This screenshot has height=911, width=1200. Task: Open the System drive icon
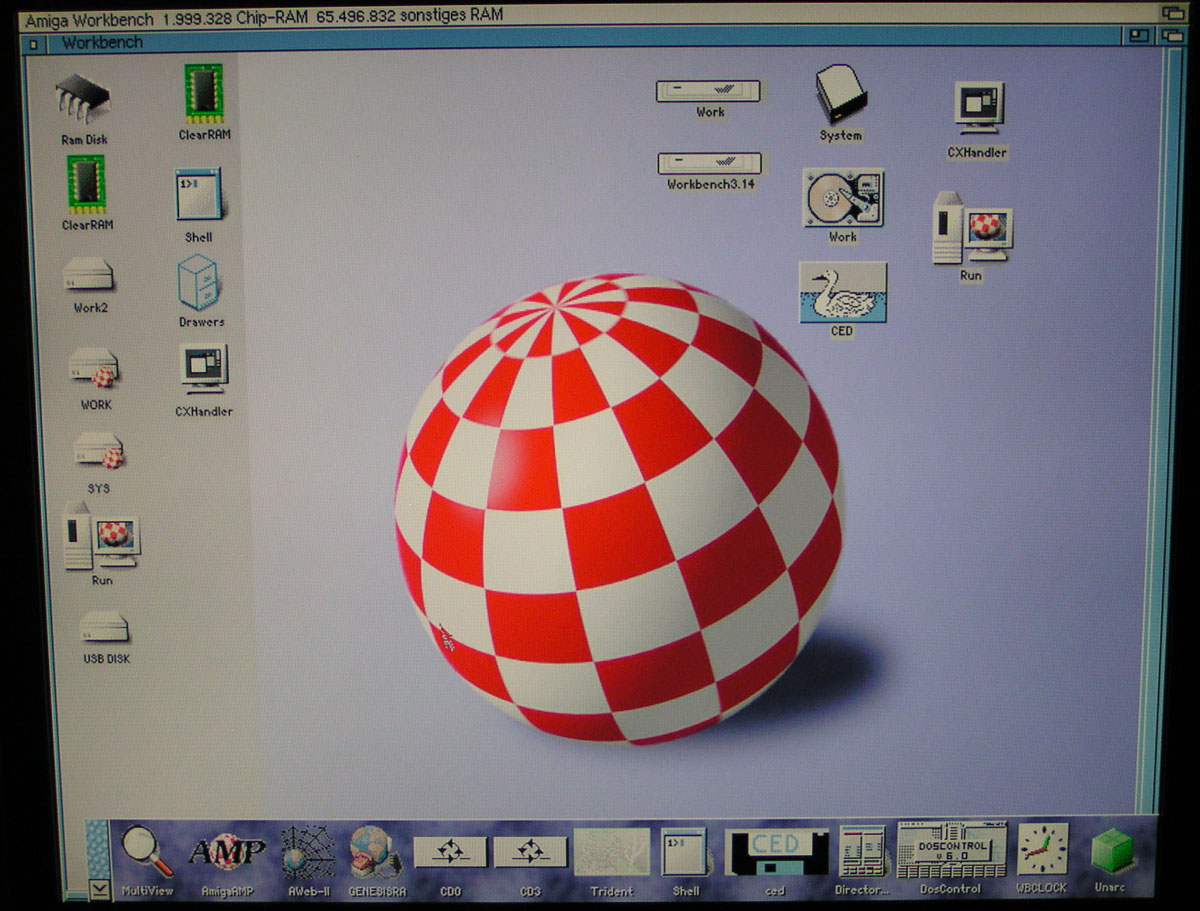coord(840,94)
